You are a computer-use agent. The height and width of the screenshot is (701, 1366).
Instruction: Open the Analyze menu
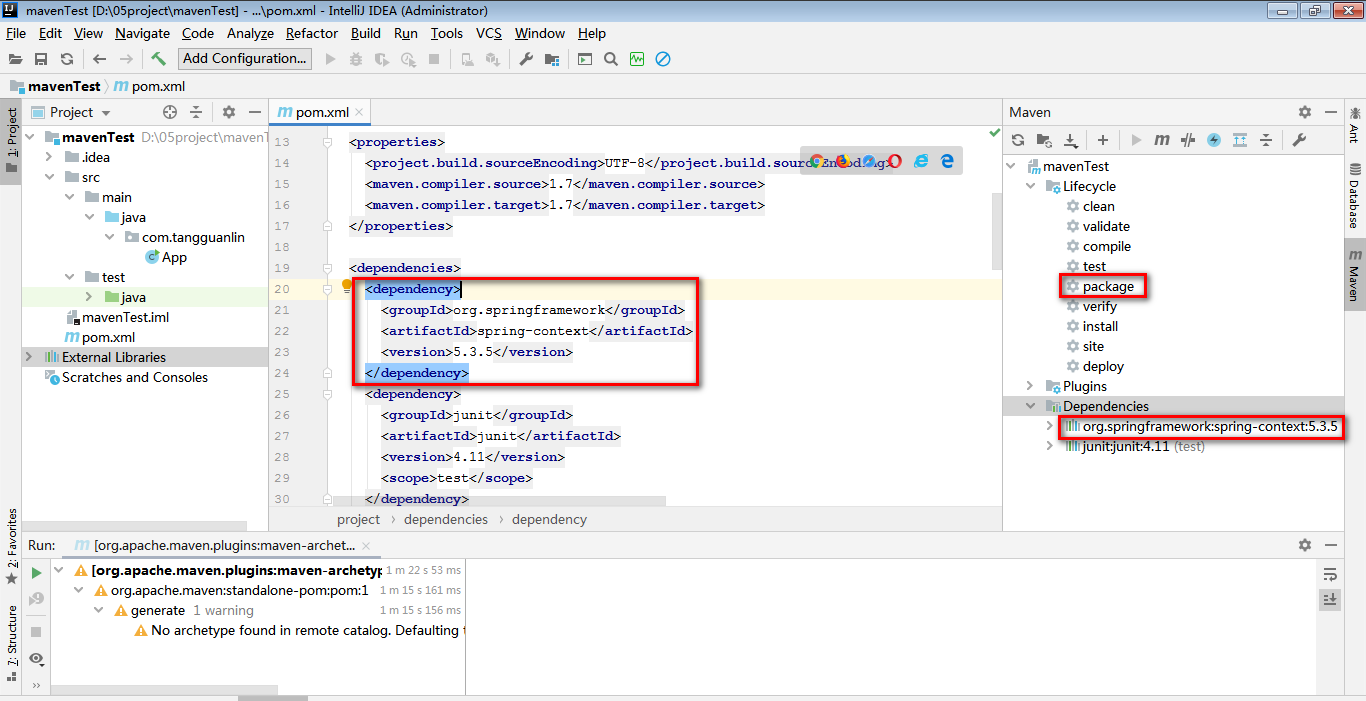pos(250,33)
